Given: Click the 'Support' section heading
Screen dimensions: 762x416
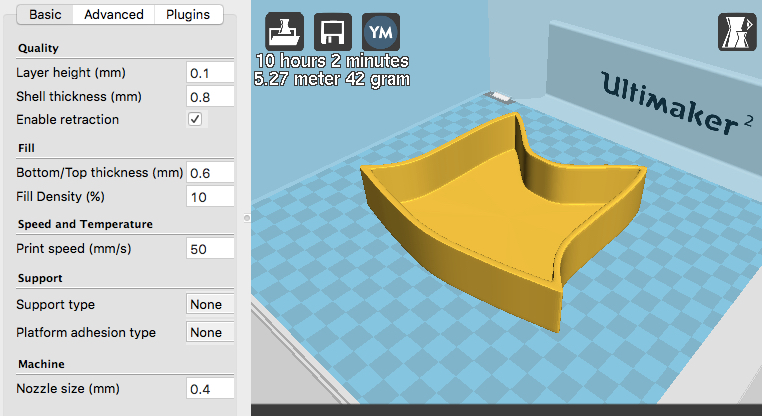Looking at the screenshot, I should (x=40, y=278).
